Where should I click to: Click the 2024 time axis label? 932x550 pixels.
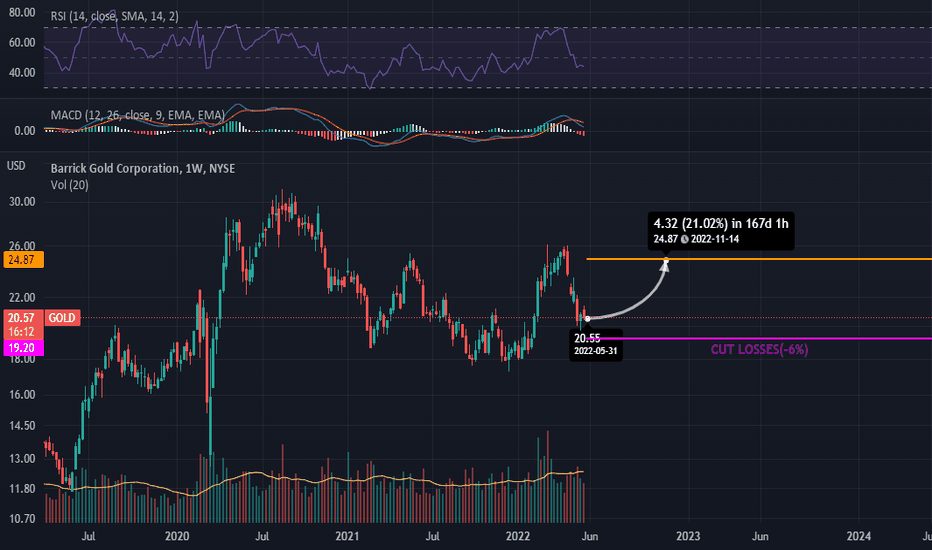pyautogui.click(x=858, y=536)
